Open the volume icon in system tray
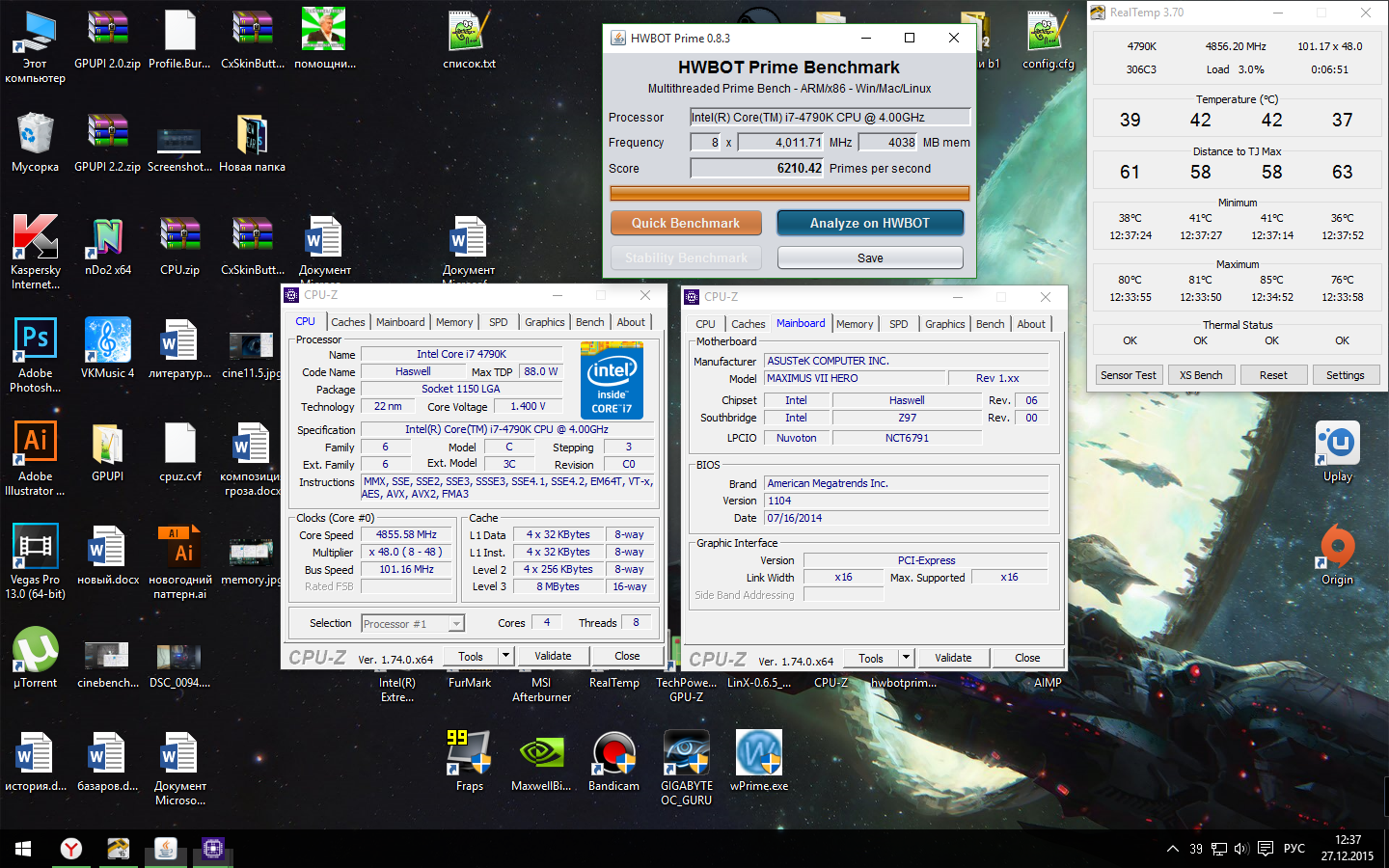This screenshot has height=868, width=1389. click(1241, 849)
